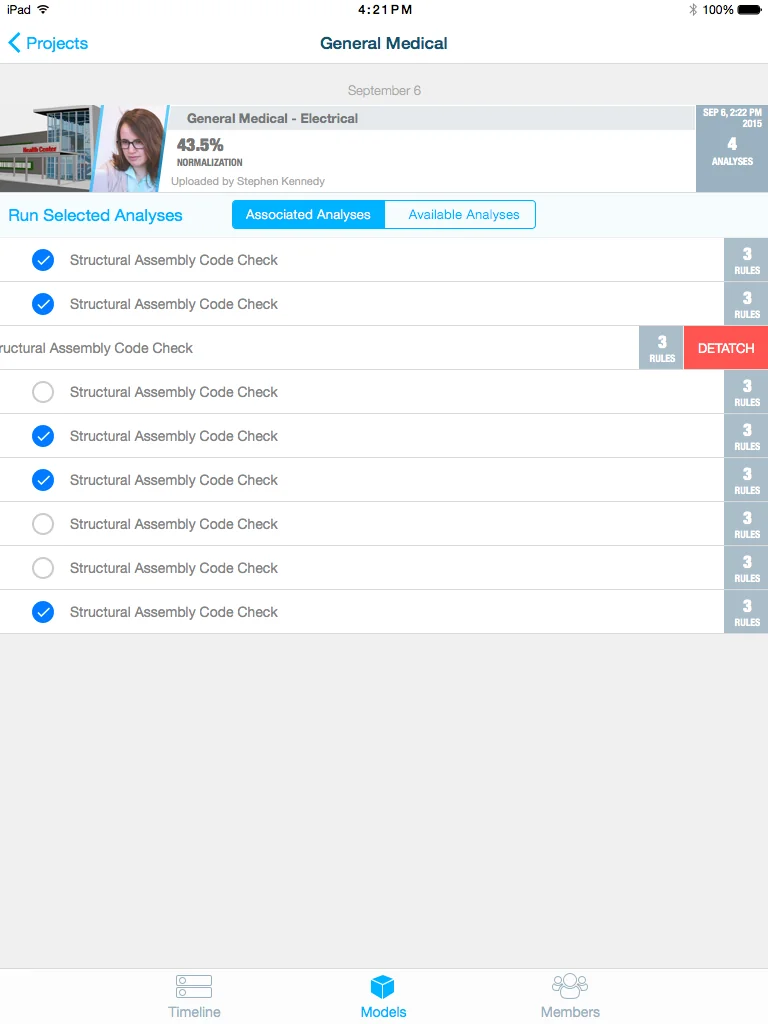Tap the uploader's avatar photo
The width and height of the screenshot is (768, 1024).
(x=133, y=149)
